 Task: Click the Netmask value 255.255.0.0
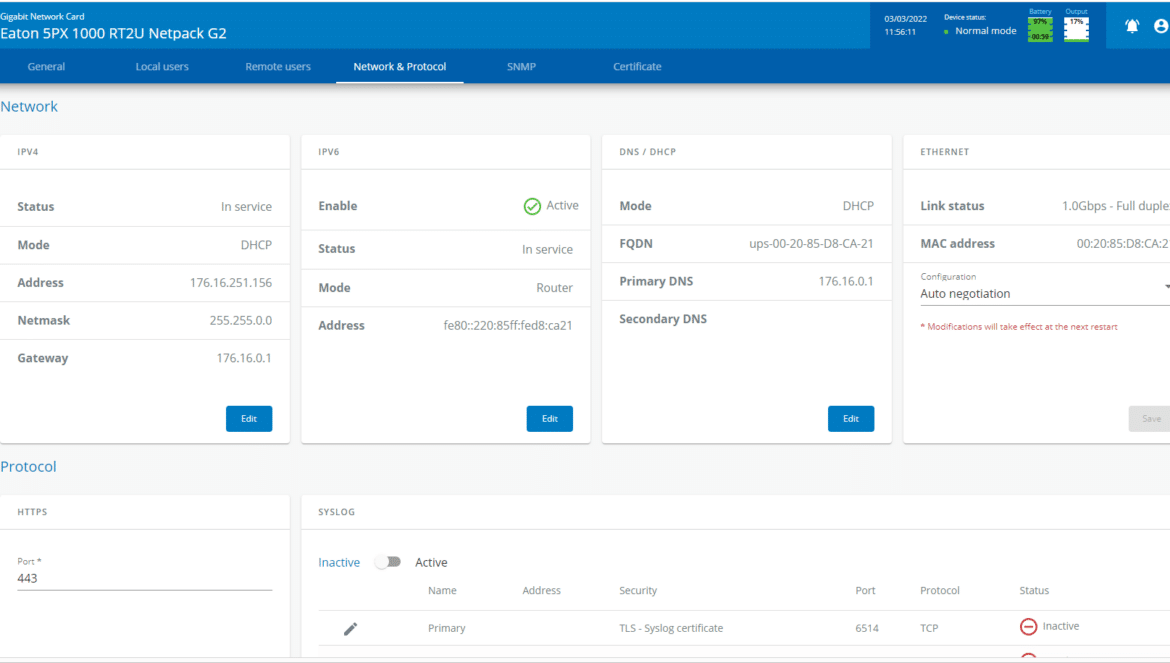240,320
